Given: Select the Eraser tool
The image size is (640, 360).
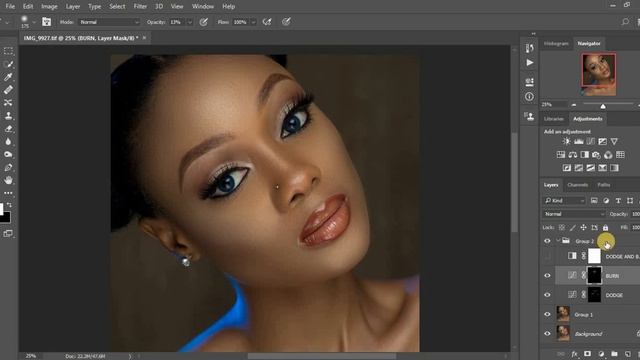Looking at the screenshot, I should pos(8,129).
